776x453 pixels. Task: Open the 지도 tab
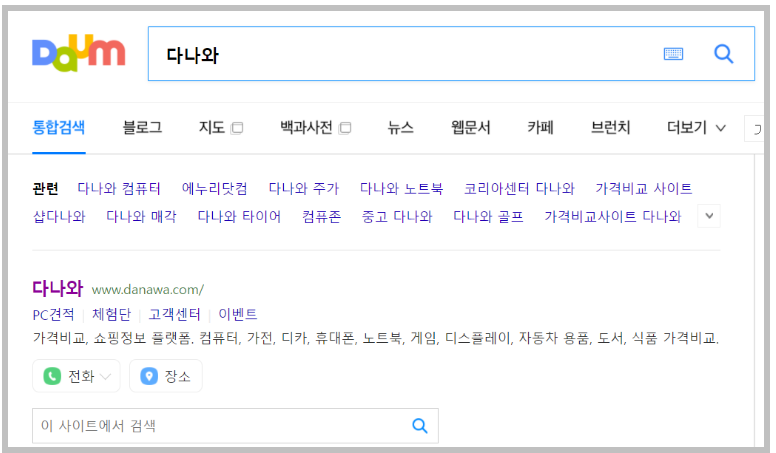(x=211, y=128)
